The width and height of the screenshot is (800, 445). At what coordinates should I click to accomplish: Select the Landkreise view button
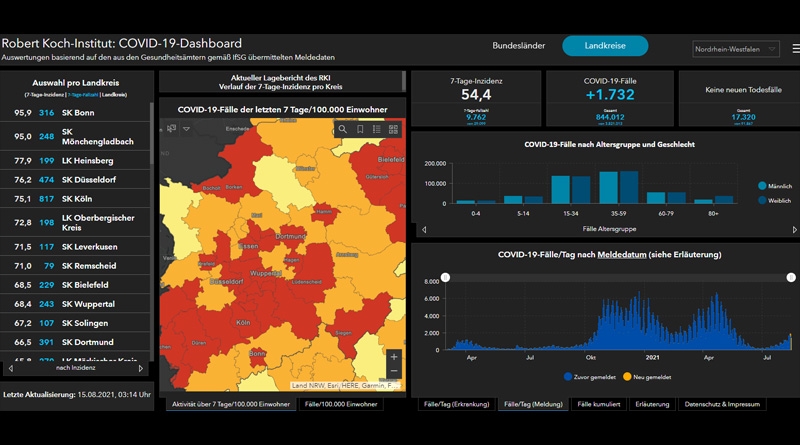click(x=605, y=45)
